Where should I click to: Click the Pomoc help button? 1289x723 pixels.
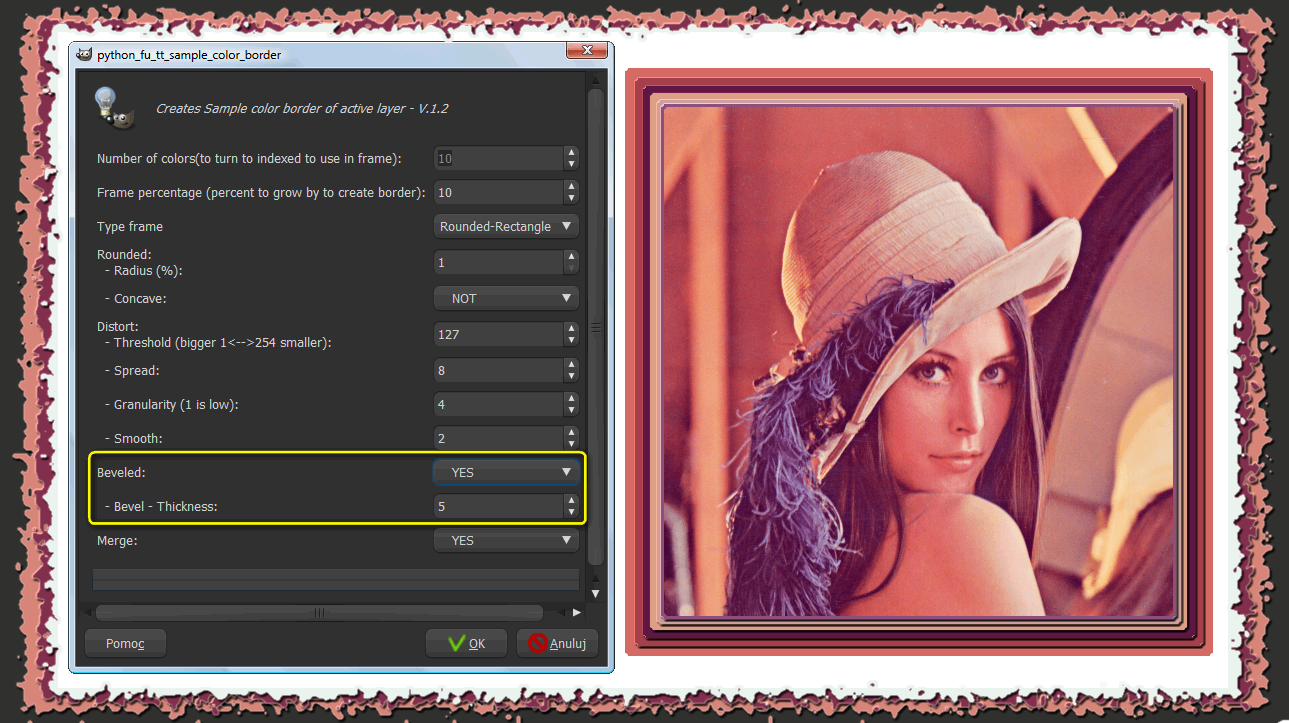coord(125,643)
